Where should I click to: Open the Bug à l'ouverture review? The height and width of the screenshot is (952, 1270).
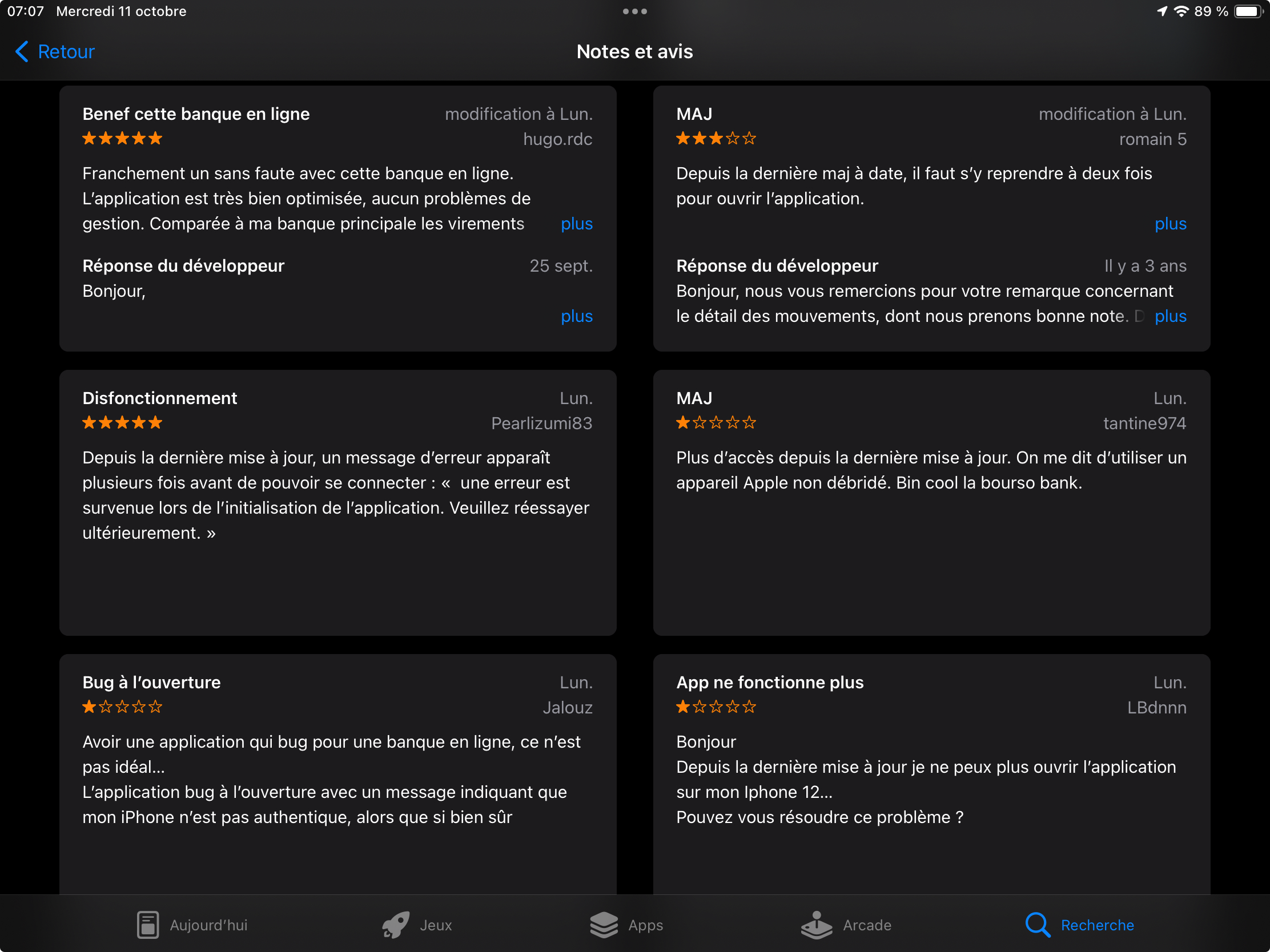(x=337, y=774)
